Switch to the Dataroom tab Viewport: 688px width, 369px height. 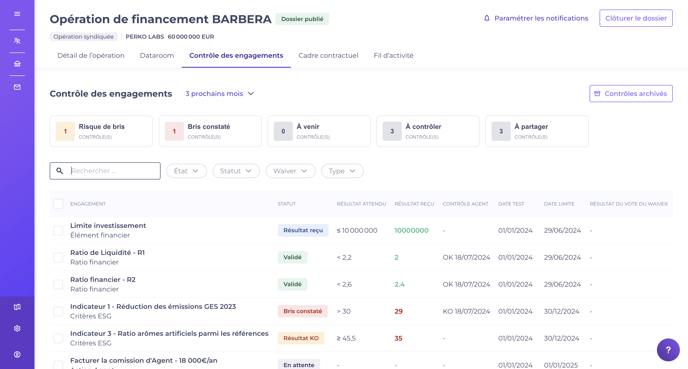point(157,56)
